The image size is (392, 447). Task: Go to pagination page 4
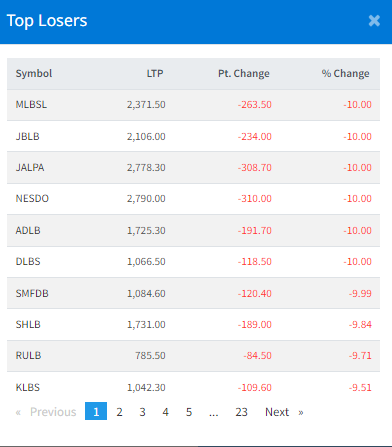pos(165,412)
